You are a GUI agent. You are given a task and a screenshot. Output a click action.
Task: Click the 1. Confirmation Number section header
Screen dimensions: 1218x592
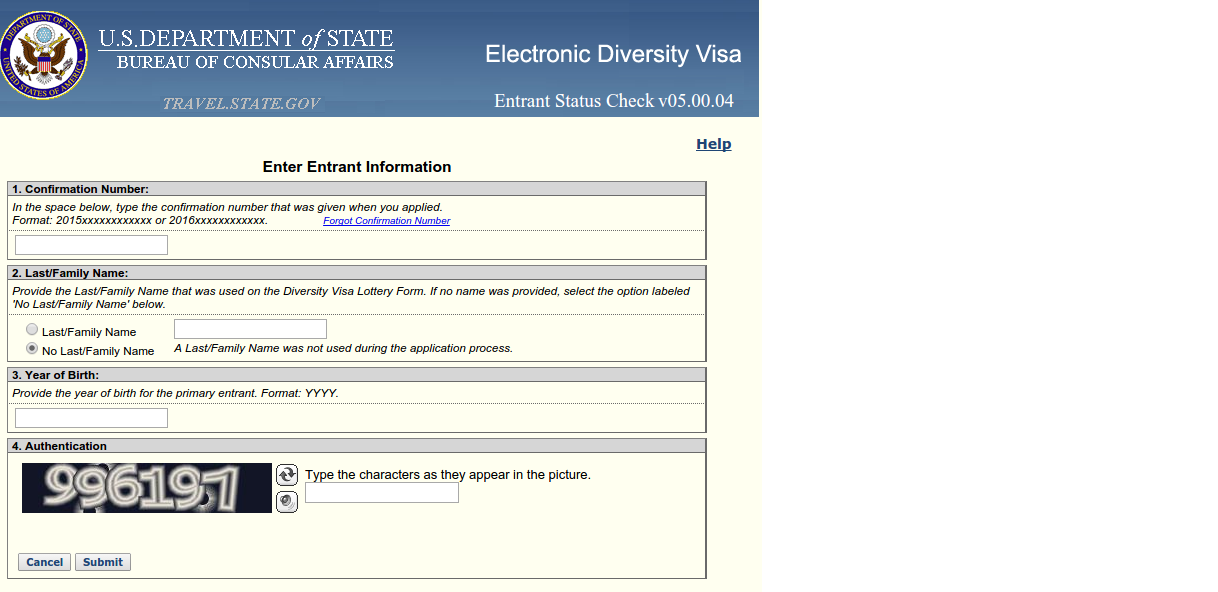point(357,189)
